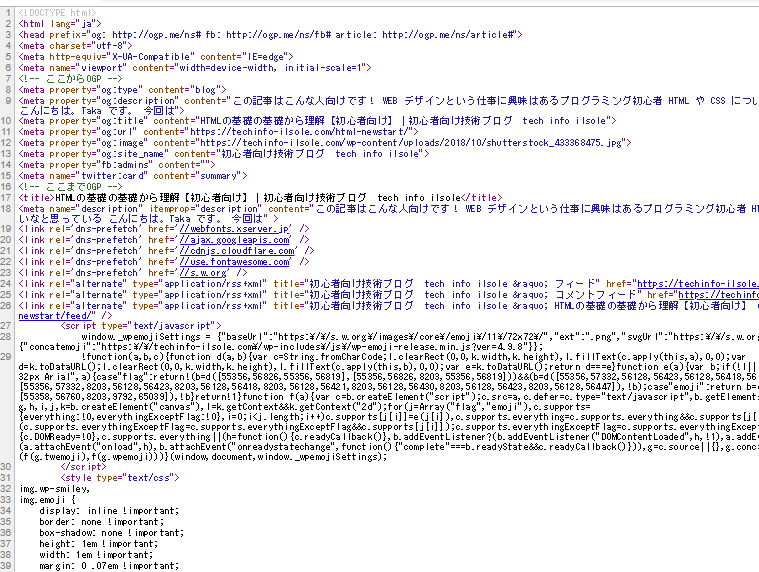Click line number 27 in the gutter
759x572 pixels.
point(6,326)
